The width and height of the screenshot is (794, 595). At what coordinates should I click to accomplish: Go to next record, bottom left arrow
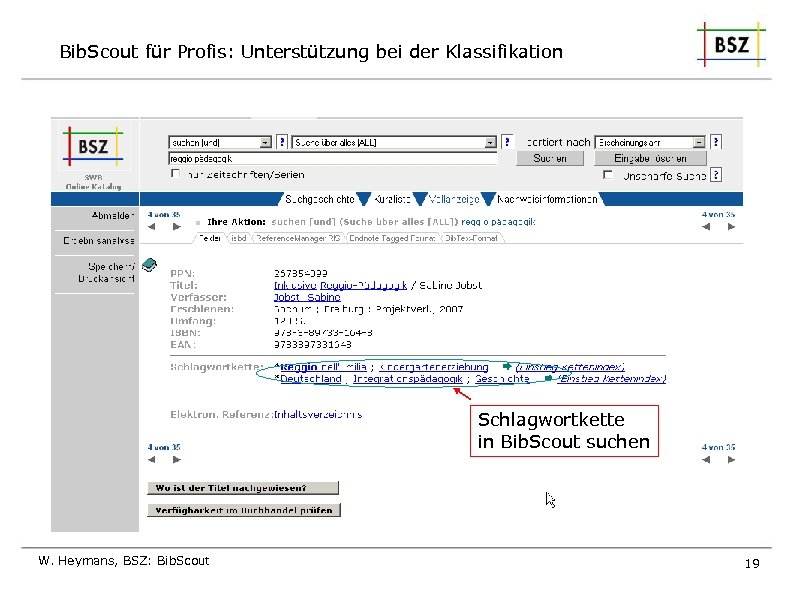[x=177, y=460]
